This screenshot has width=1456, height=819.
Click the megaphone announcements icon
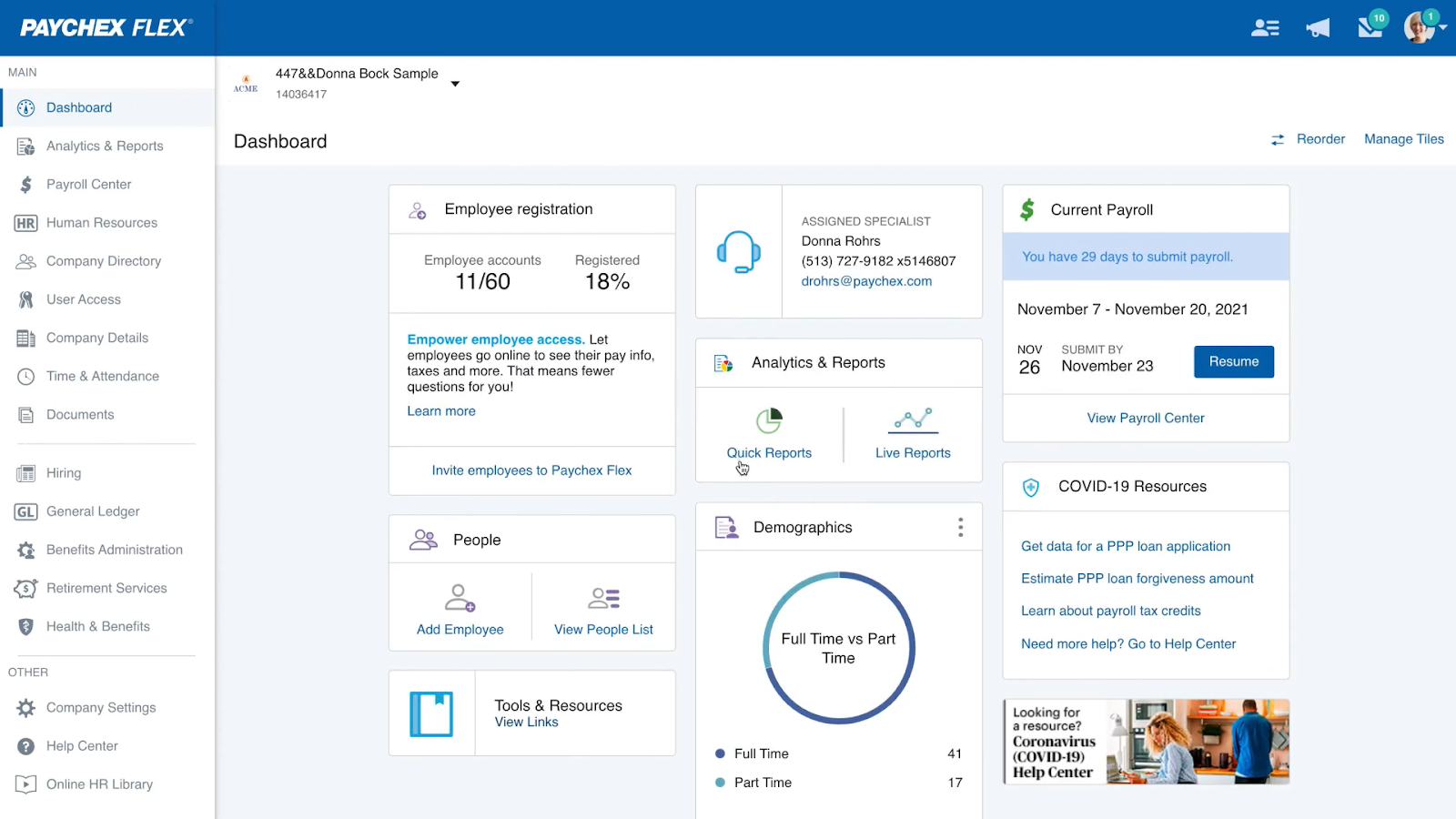pos(1317,27)
